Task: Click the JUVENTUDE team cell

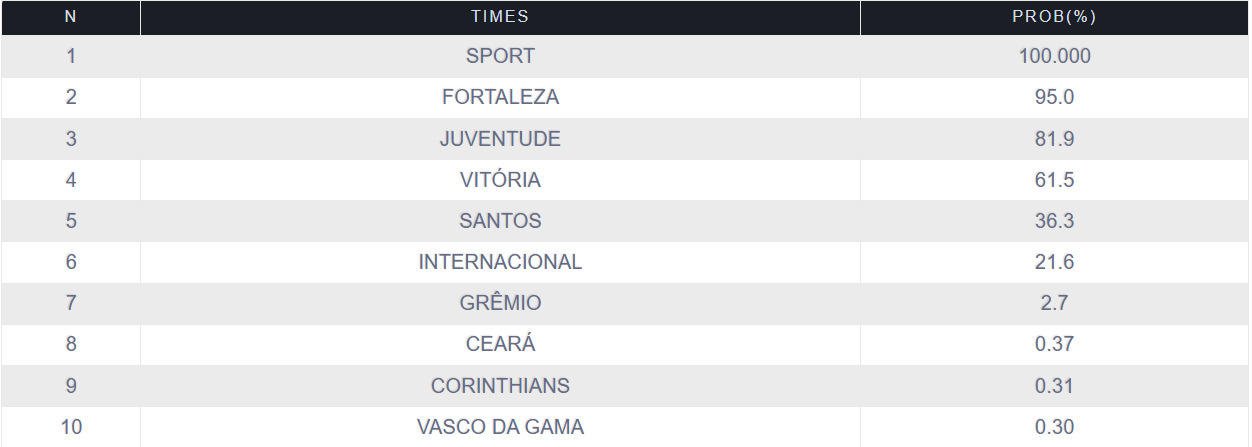Action: tap(500, 139)
